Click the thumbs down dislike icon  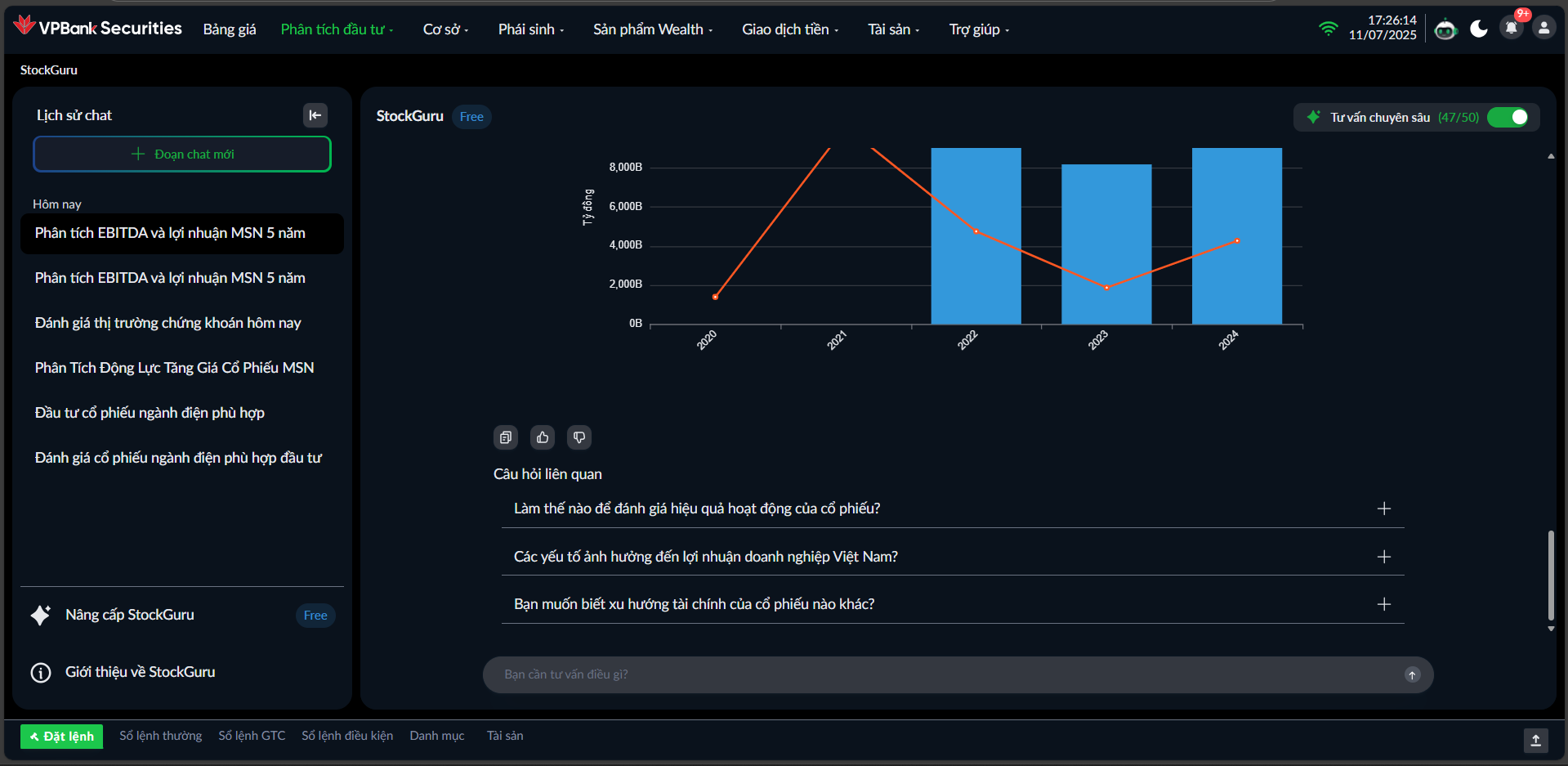(x=579, y=437)
